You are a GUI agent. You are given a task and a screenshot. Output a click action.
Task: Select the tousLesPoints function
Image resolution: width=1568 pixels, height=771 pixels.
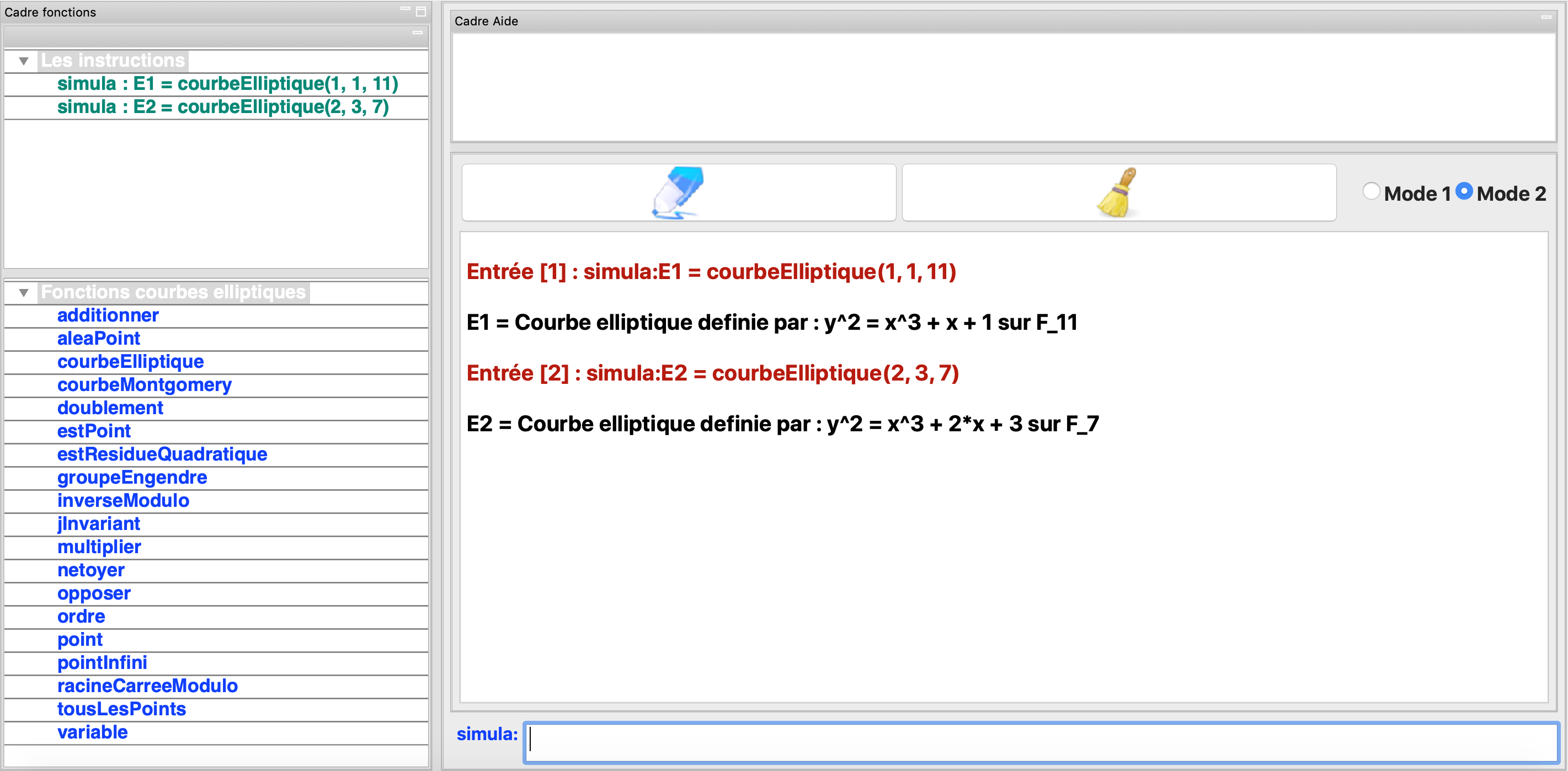pyautogui.click(x=121, y=709)
